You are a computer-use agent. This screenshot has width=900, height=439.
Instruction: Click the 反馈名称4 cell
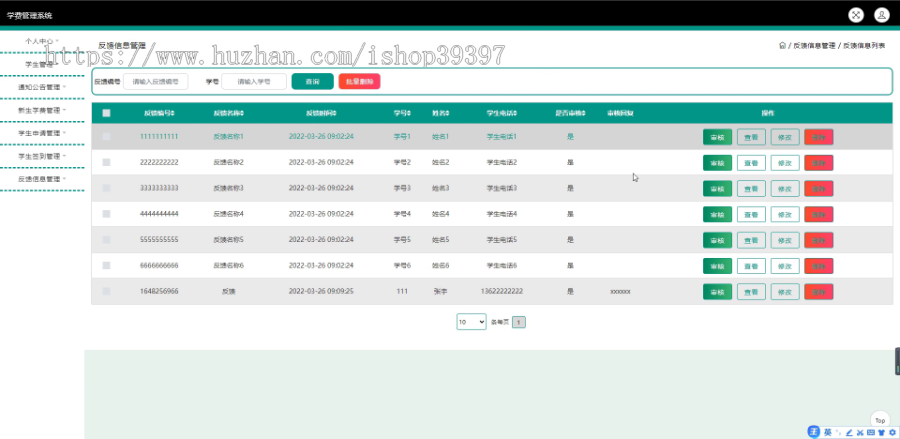(x=228, y=213)
